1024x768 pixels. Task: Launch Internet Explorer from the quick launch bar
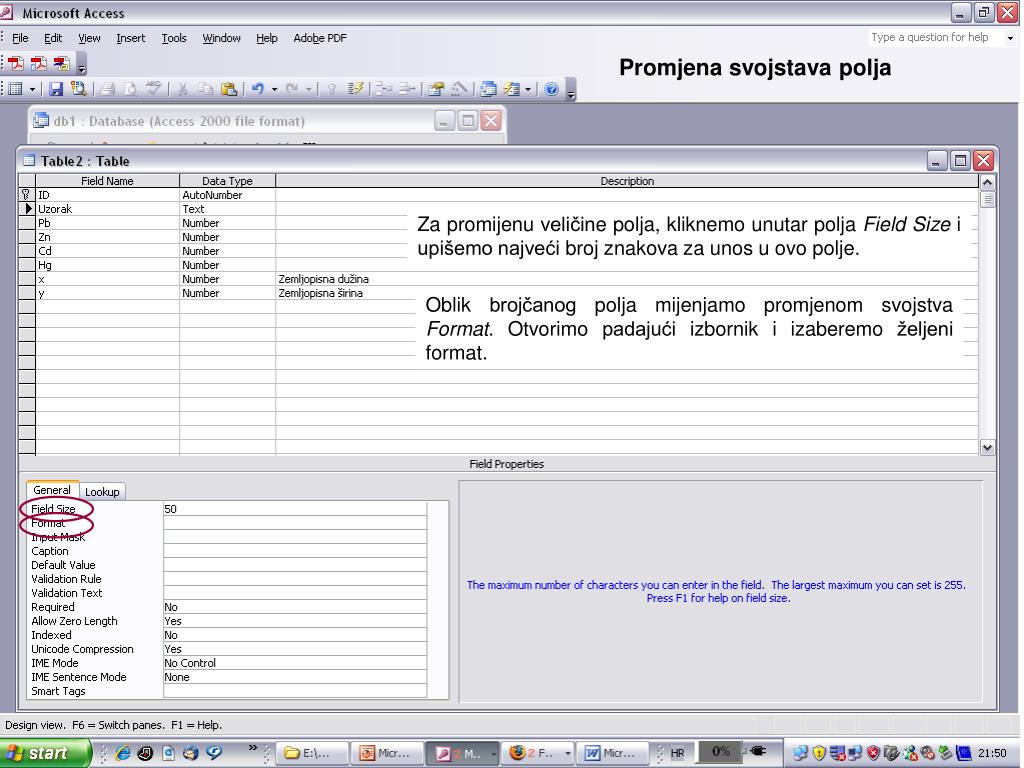[122, 753]
